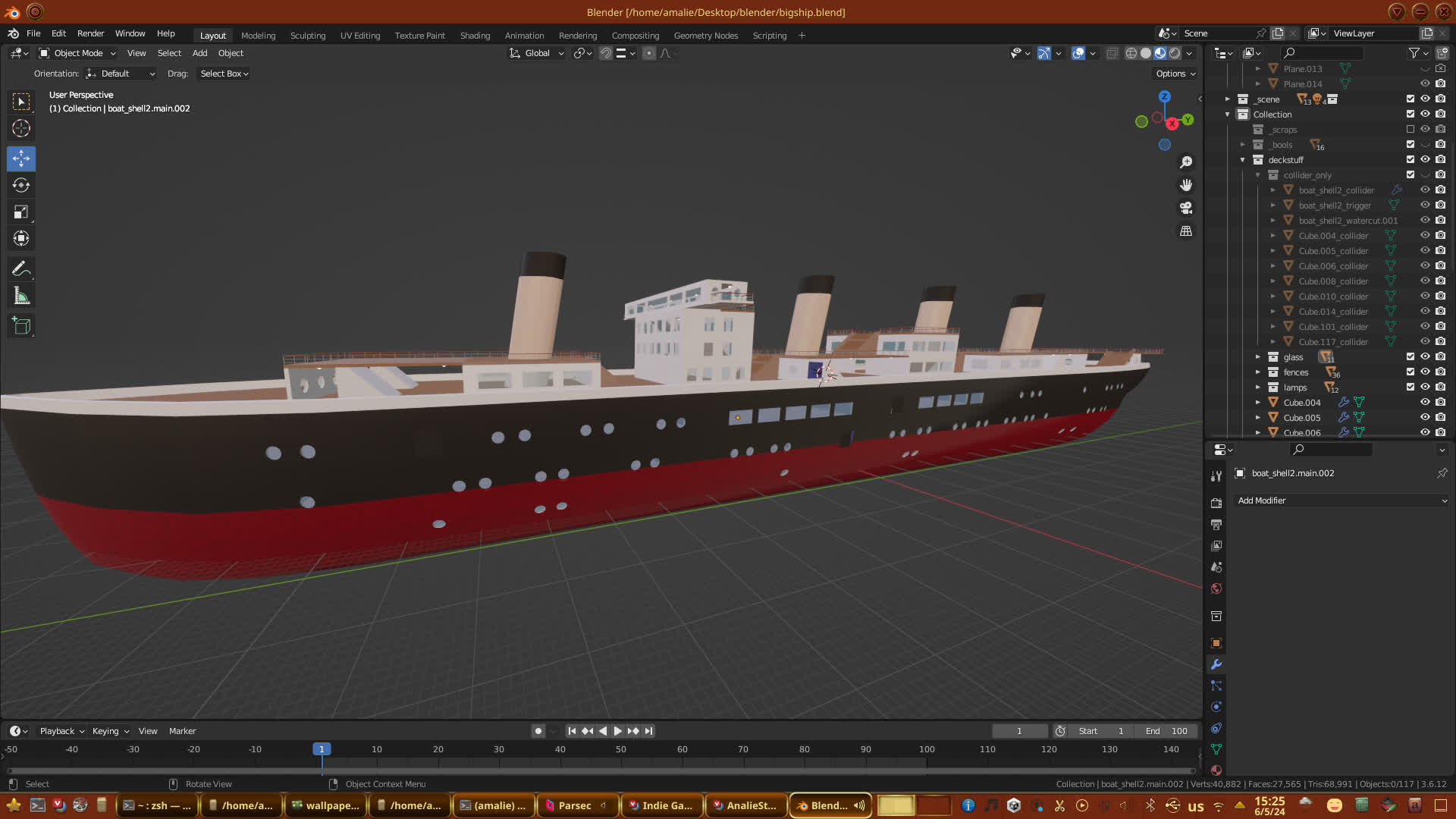Image resolution: width=1456 pixels, height=819 pixels.
Task: Select the Rotate tool
Action: [x=21, y=185]
